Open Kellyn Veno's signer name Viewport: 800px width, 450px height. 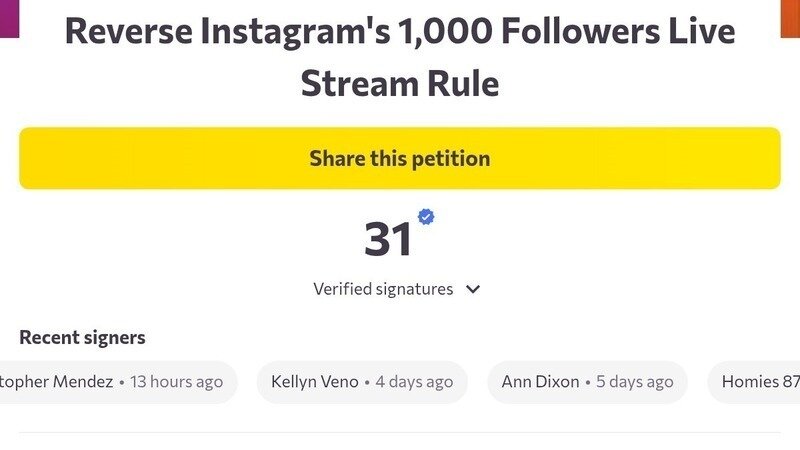tap(315, 382)
